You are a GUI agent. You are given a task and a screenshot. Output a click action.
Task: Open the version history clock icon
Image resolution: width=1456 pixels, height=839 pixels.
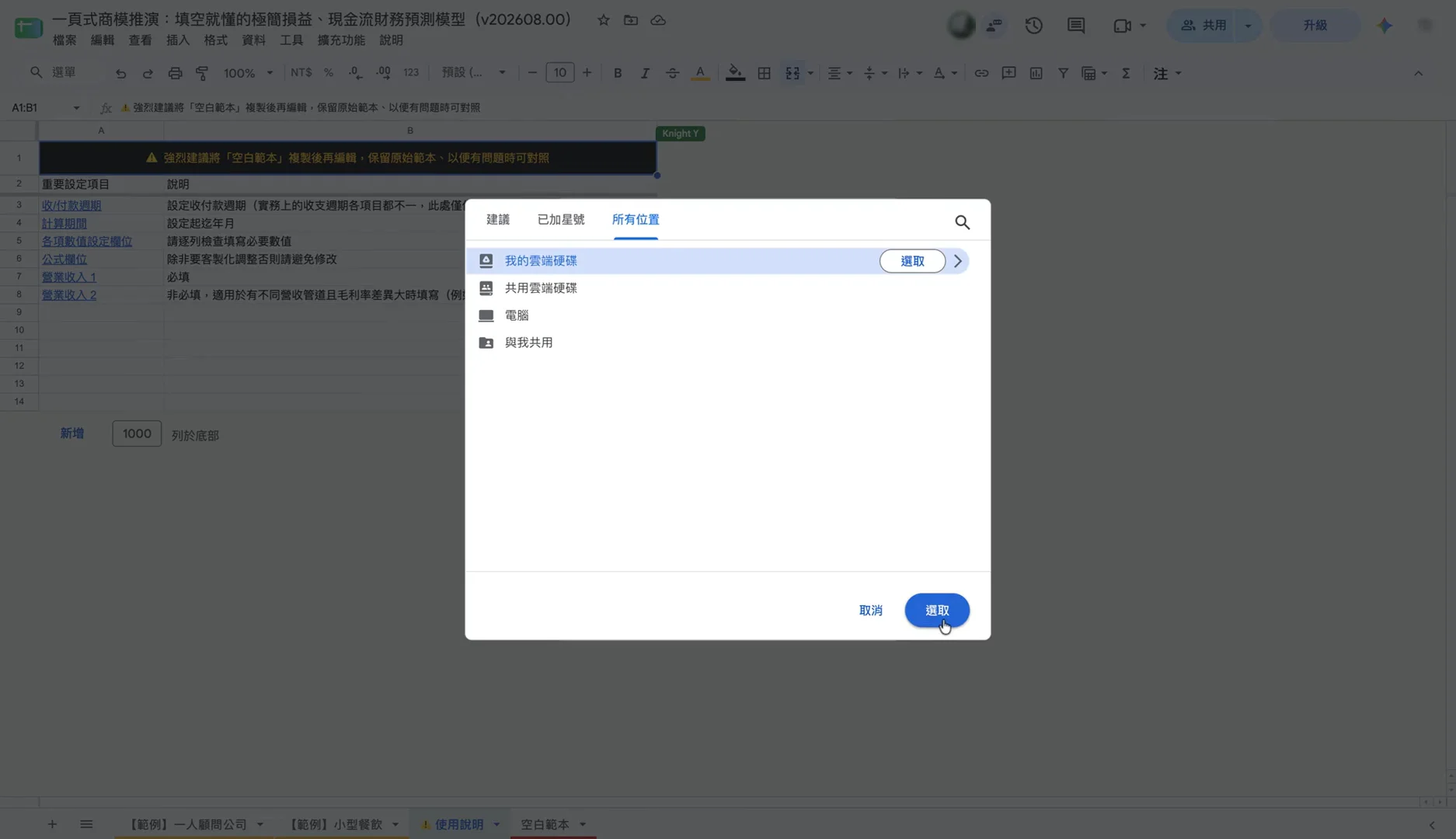(1033, 26)
